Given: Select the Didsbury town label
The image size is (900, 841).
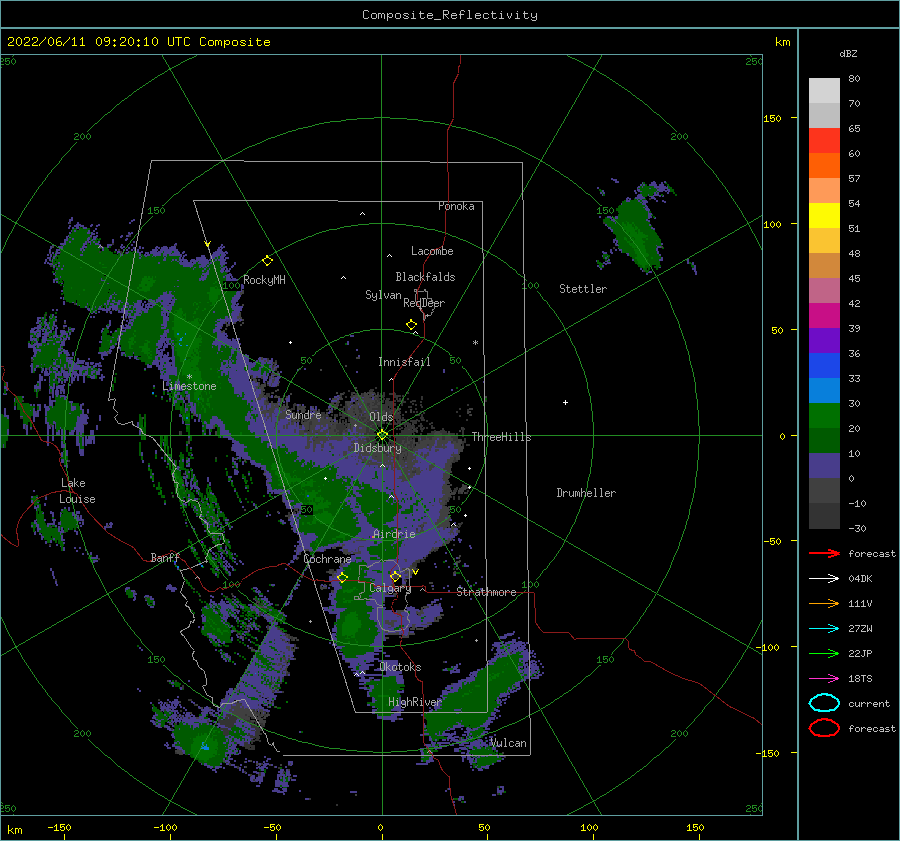Looking at the screenshot, I should tap(378, 448).
